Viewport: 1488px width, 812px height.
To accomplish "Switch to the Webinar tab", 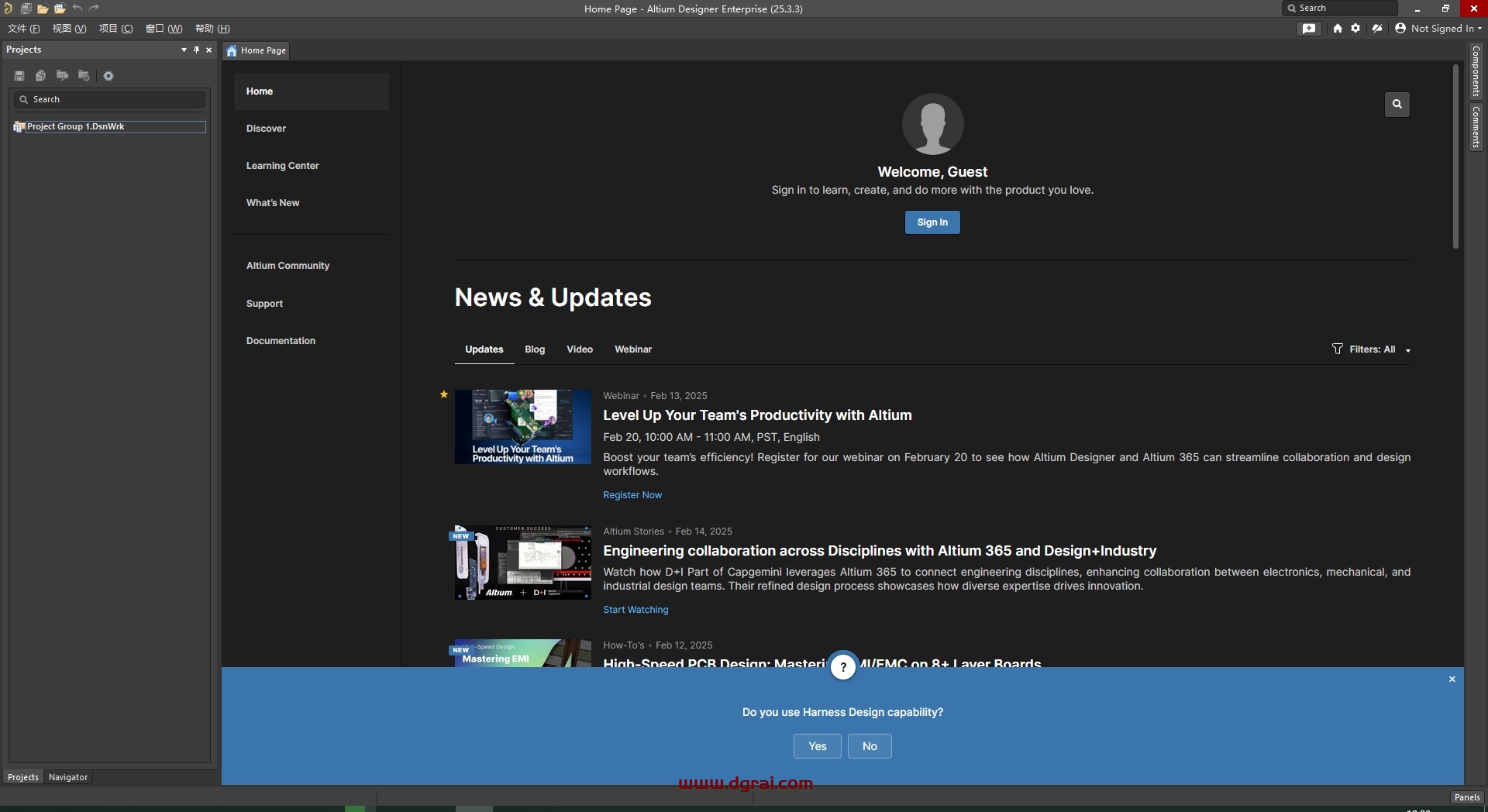I will [x=633, y=349].
